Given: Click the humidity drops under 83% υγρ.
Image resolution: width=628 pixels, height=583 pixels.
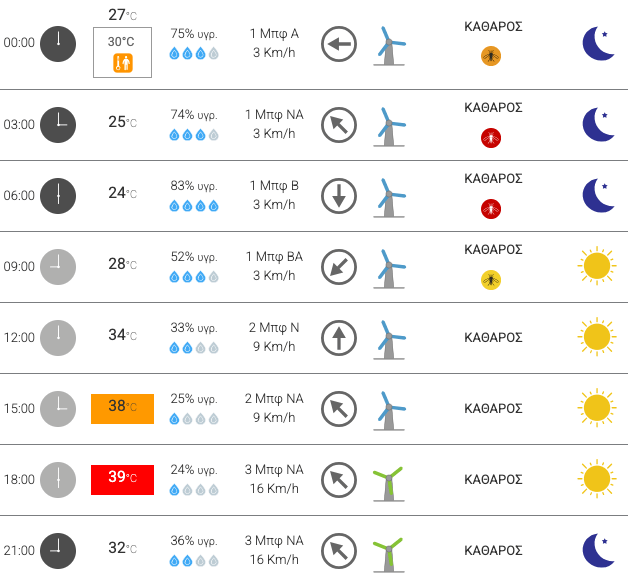Looking at the screenshot, I should 194,206.
